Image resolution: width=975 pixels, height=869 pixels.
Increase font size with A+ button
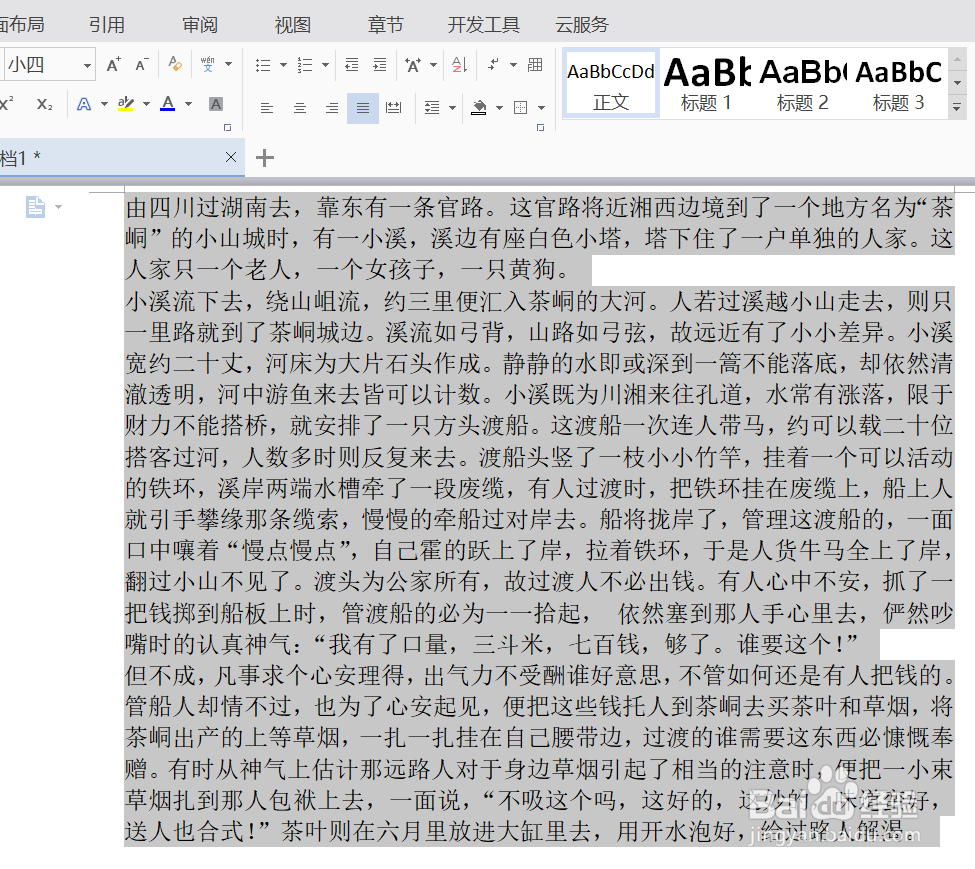point(113,65)
